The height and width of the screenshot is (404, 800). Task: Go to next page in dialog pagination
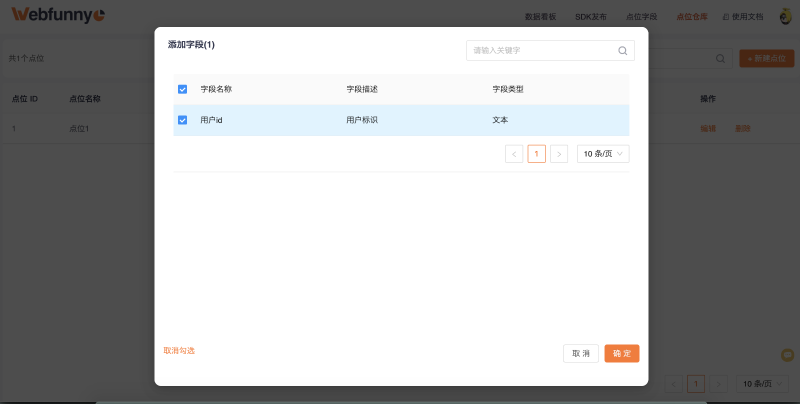click(559, 154)
